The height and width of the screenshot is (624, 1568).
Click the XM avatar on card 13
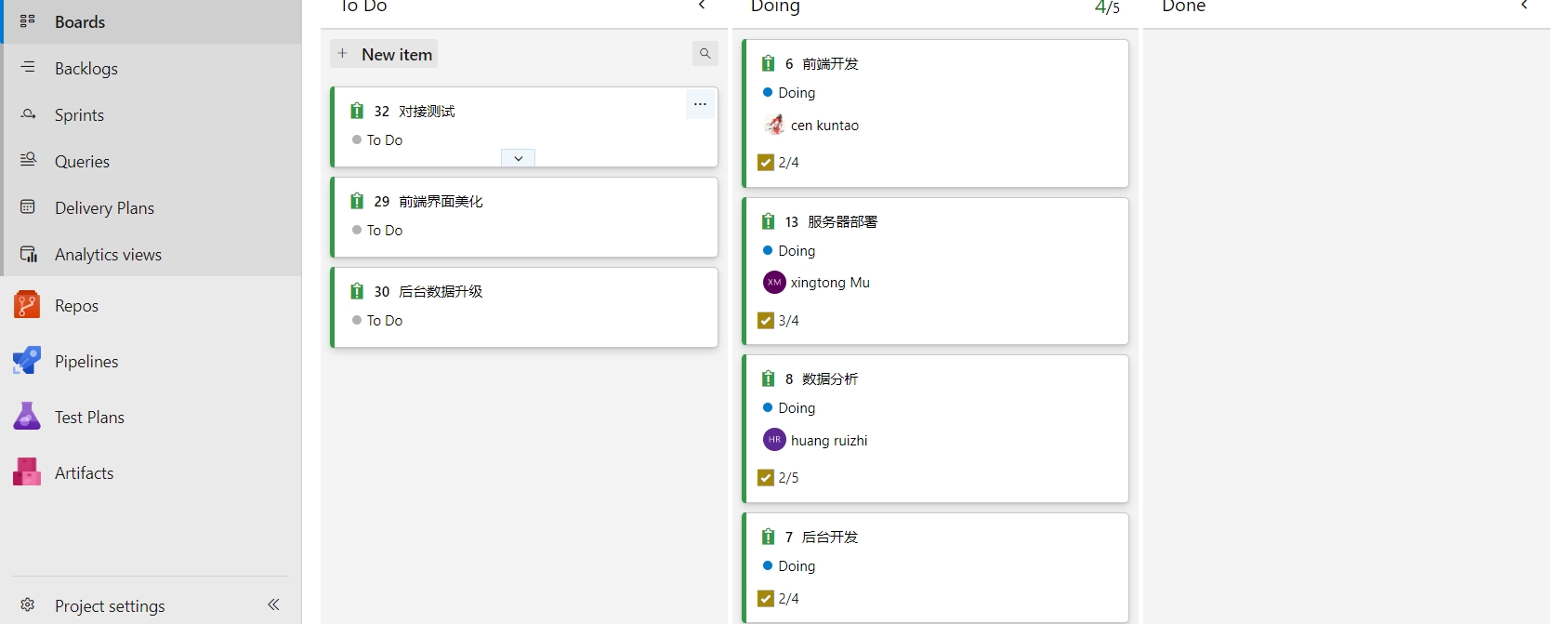774,282
